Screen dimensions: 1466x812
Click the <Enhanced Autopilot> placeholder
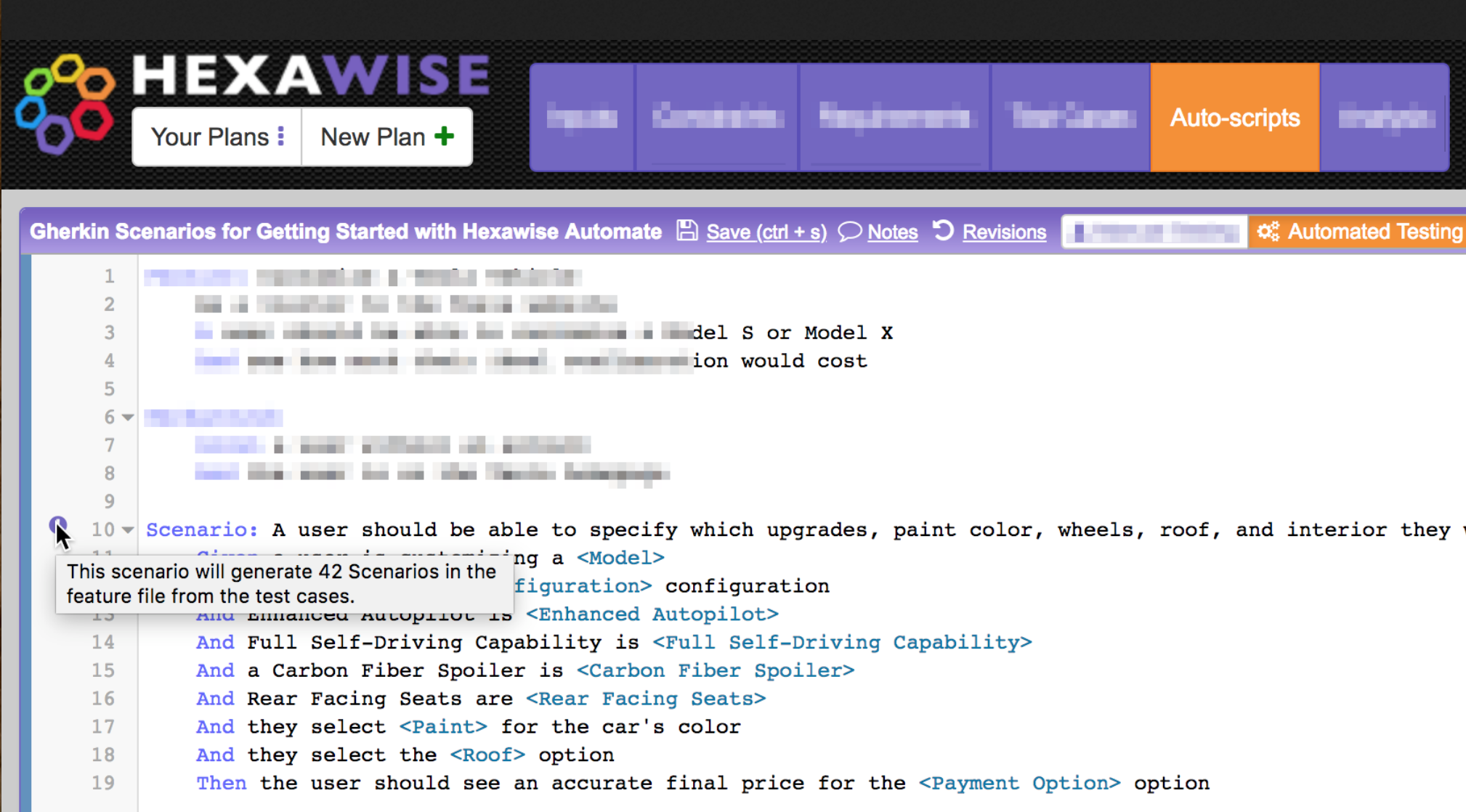(652, 614)
